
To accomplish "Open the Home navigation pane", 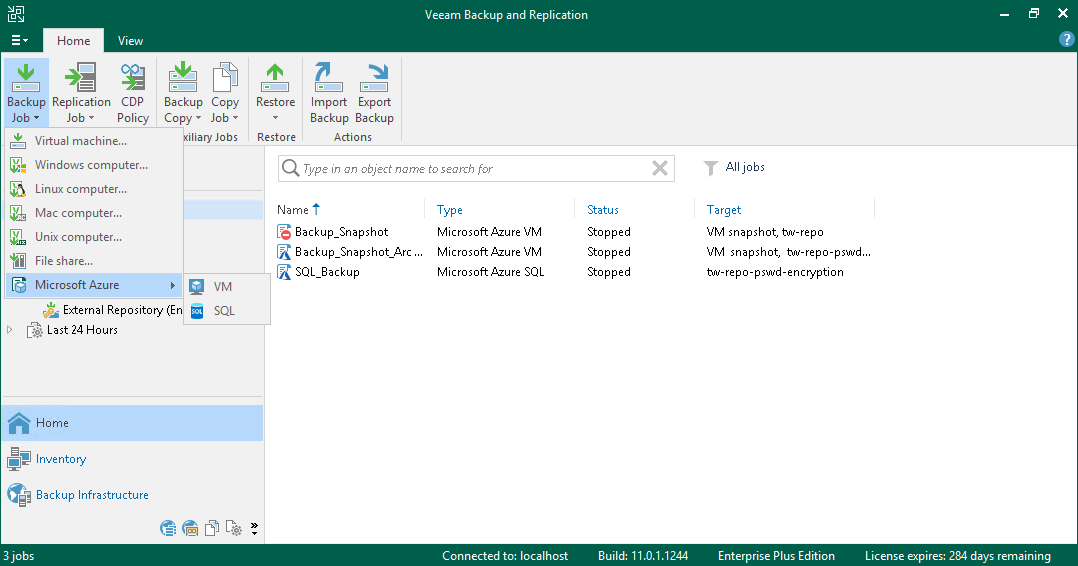I will pyautogui.click(x=132, y=423).
